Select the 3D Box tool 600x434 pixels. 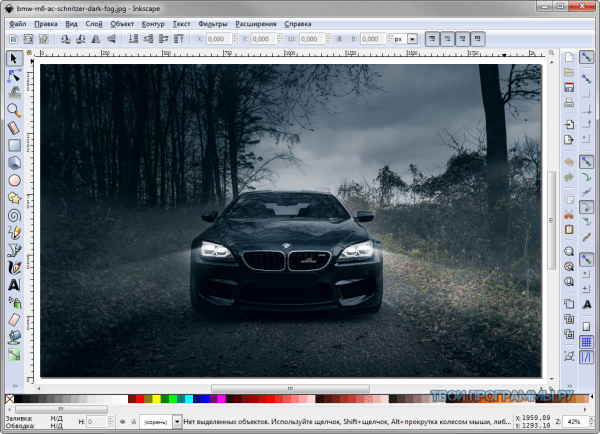pyautogui.click(x=14, y=163)
